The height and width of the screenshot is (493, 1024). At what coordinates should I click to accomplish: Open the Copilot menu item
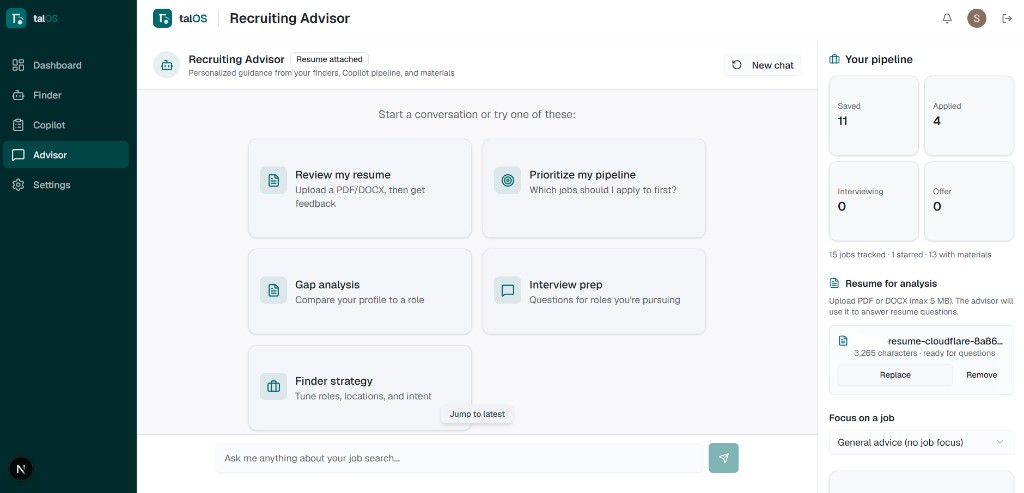(x=65, y=125)
